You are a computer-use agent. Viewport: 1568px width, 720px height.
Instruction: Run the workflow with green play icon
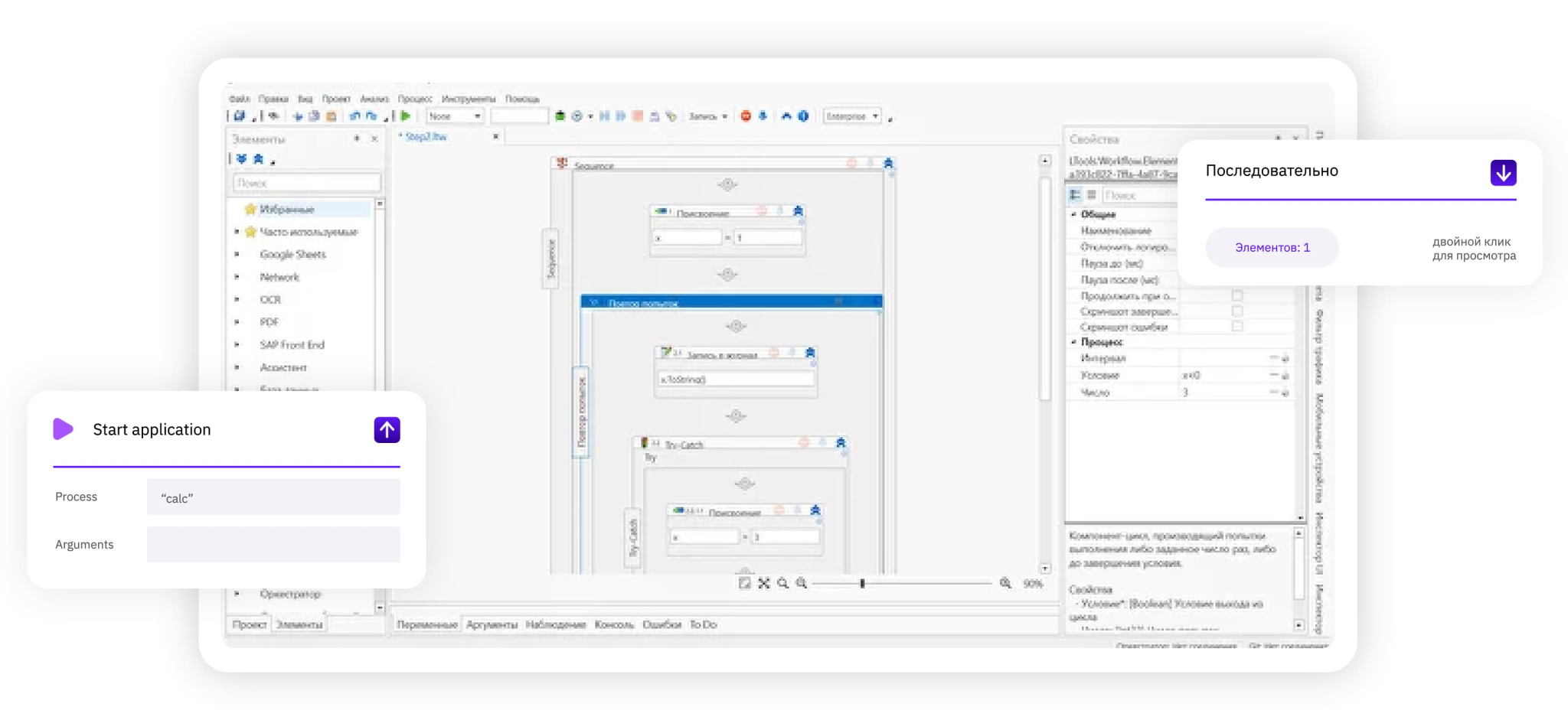point(406,116)
